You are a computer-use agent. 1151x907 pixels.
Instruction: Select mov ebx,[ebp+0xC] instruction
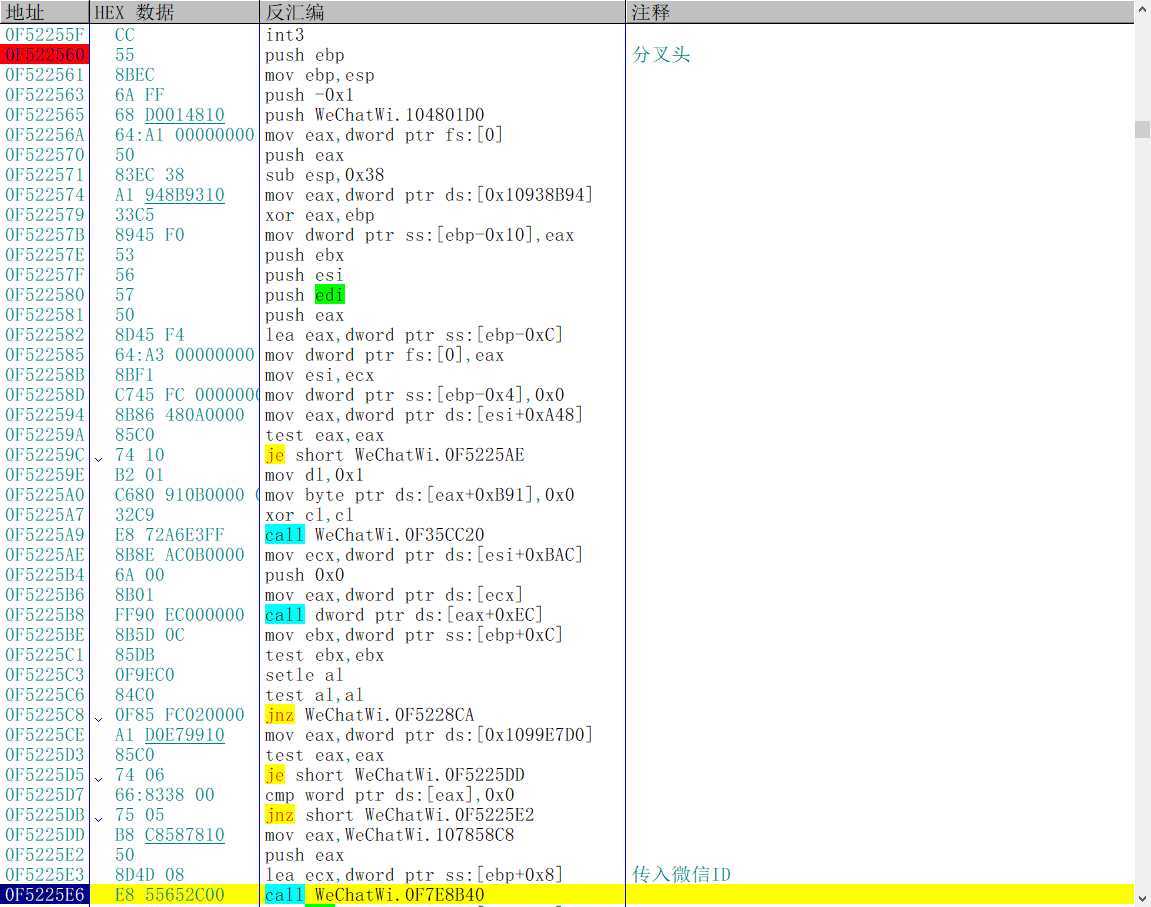[414, 635]
